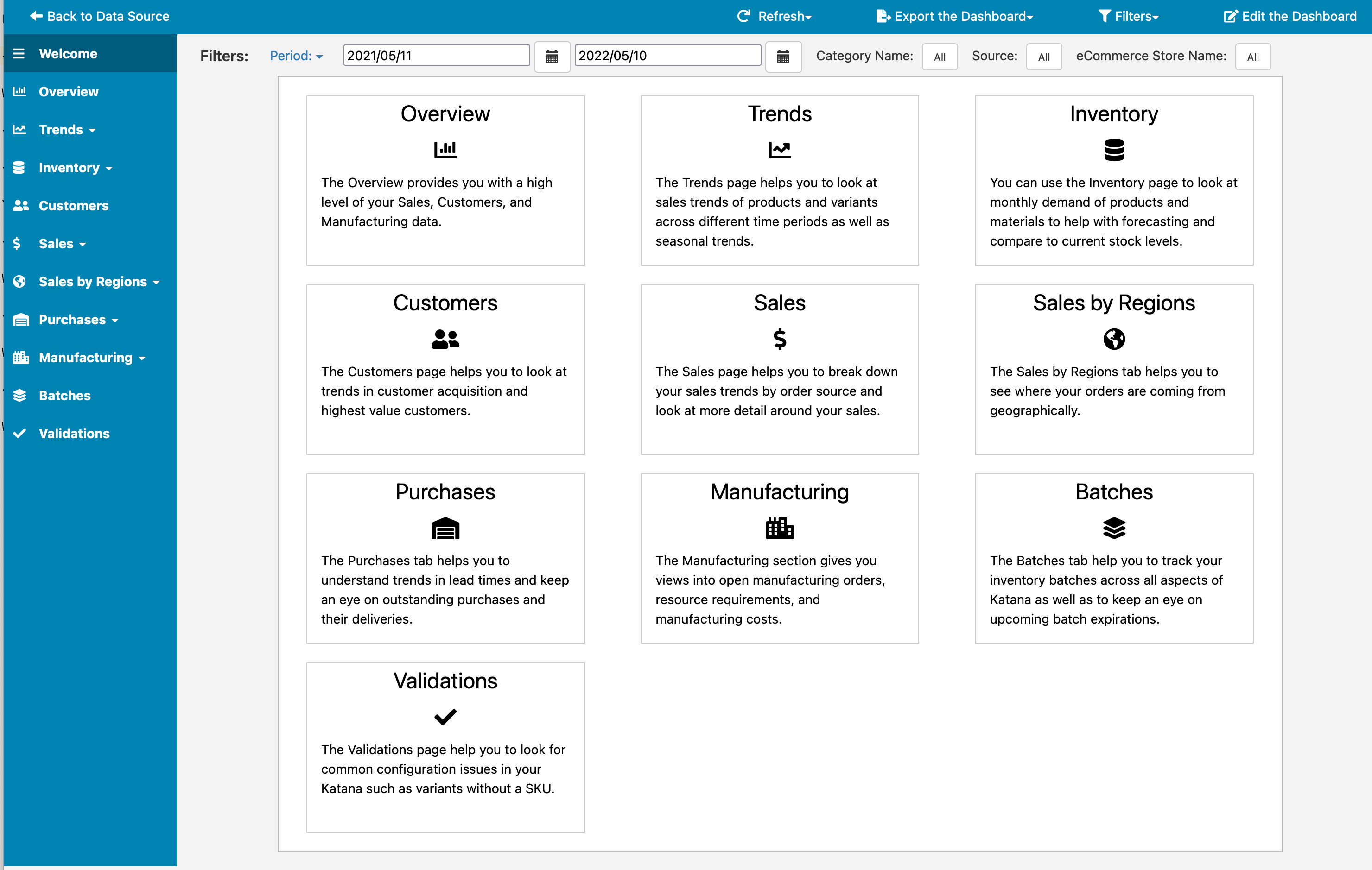1372x870 pixels.
Task: Open the Filters menu in top bar
Action: point(1129,16)
